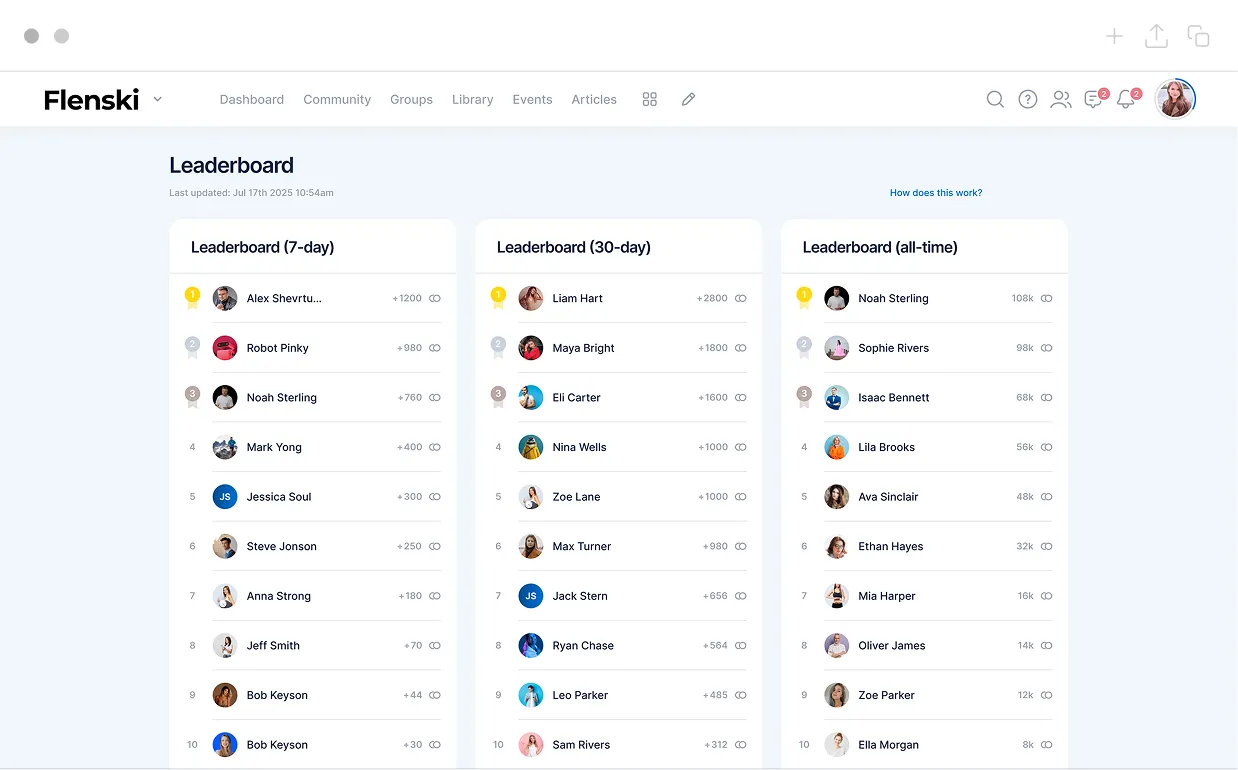Click the search magnifier icon
This screenshot has width=1238, height=770.
(x=995, y=99)
